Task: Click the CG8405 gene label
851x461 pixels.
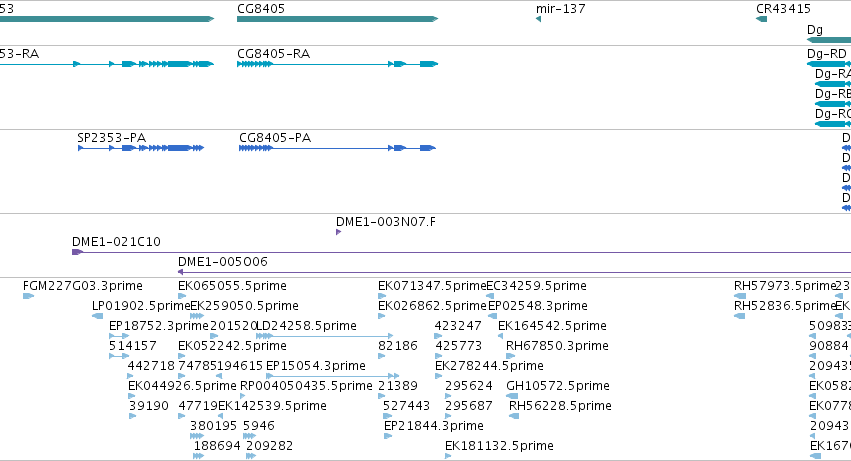Action: (261, 9)
